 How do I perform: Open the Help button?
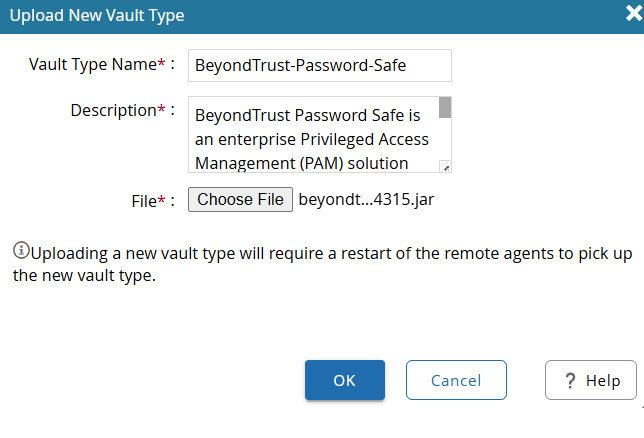[x=591, y=380]
